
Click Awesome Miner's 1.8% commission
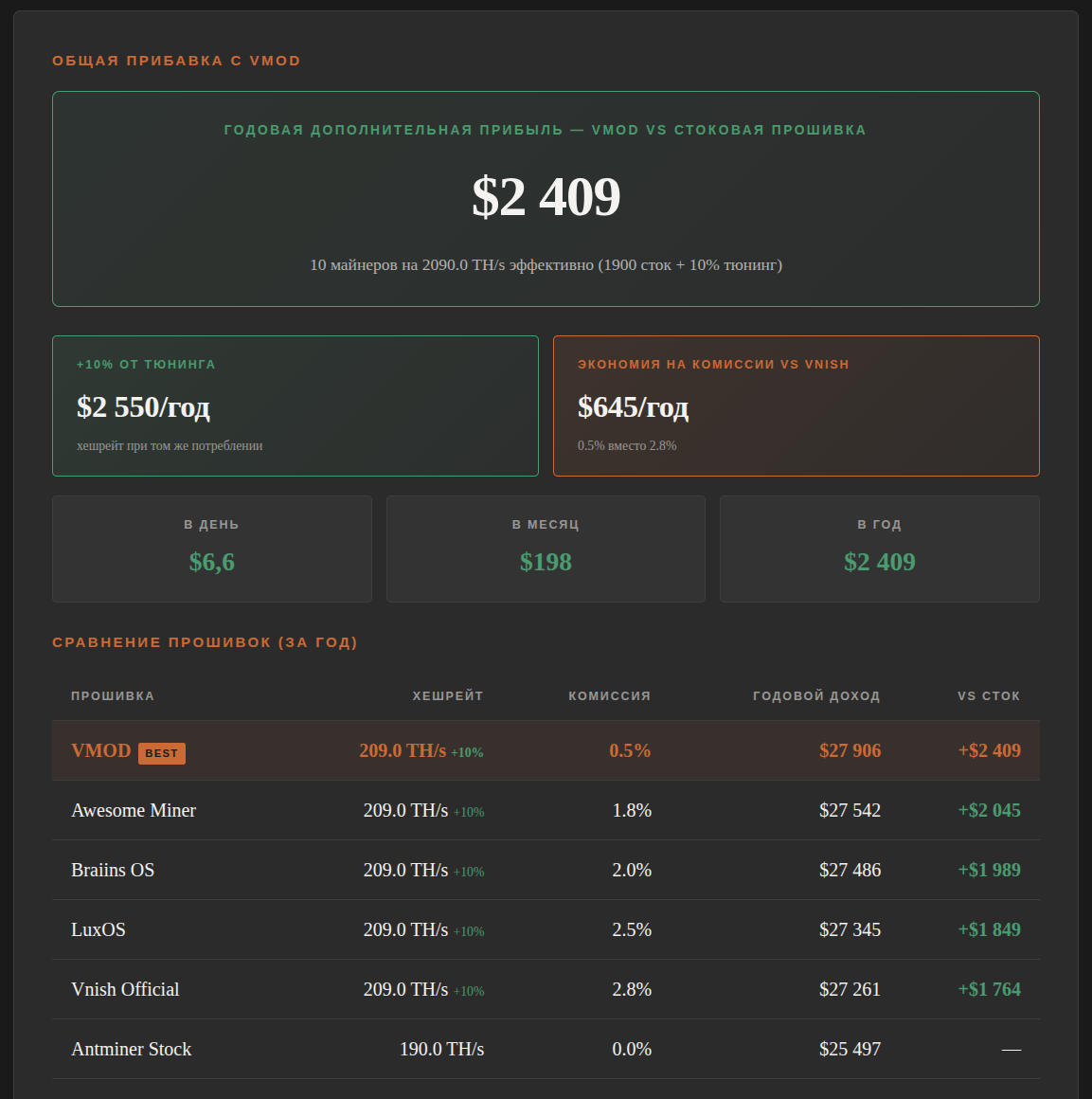tap(632, 810)
